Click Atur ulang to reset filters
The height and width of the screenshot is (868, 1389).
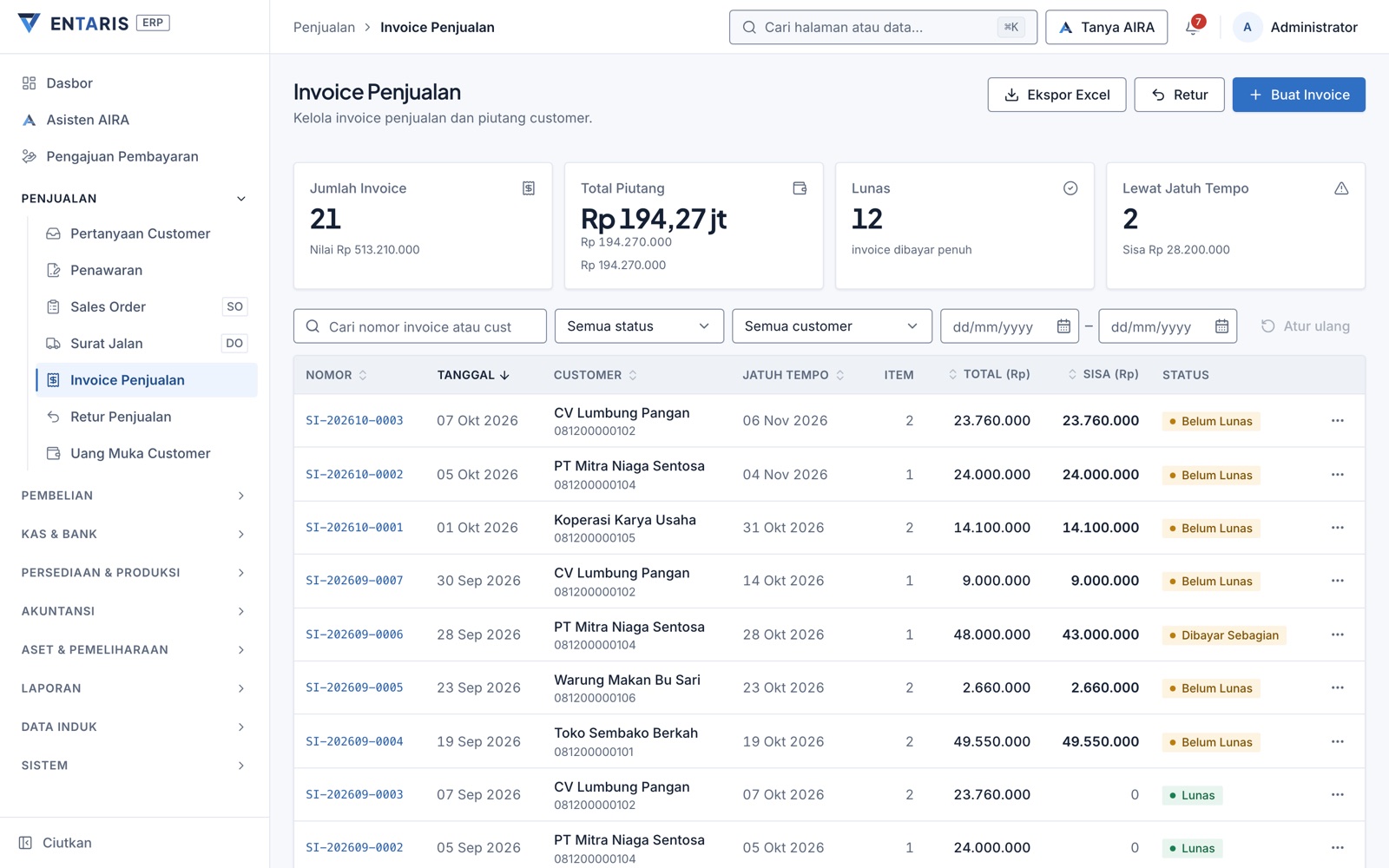click(1305, 326)
